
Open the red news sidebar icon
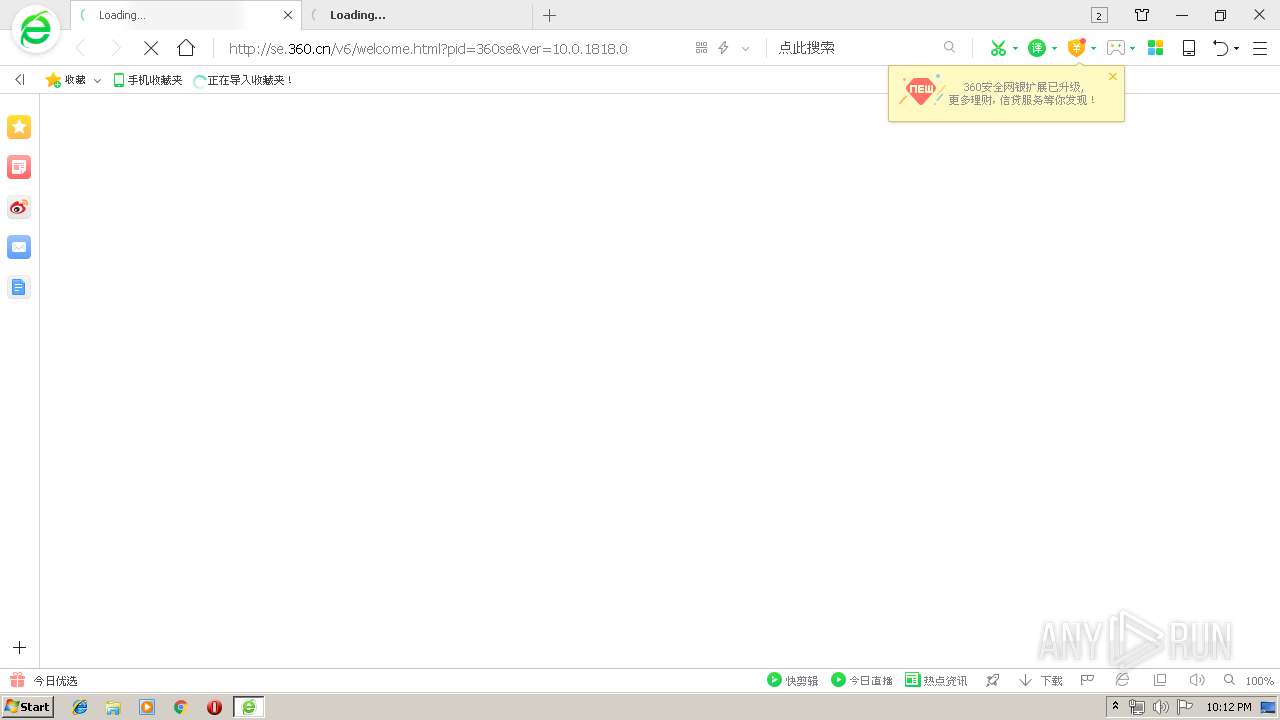[19, 167]
